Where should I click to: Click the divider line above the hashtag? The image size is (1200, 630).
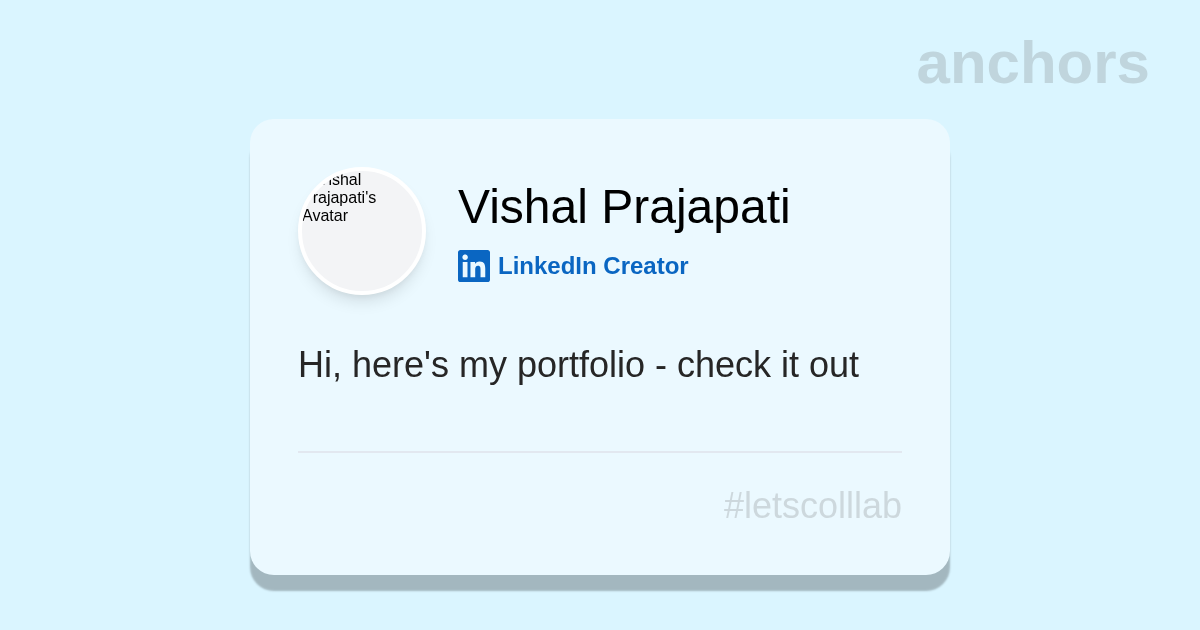coord(600,452)
